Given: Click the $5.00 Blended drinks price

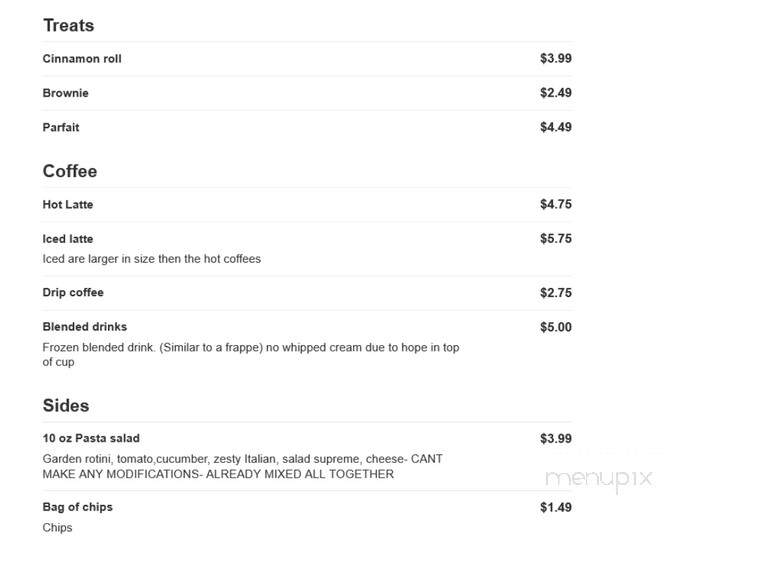Looking at the screenshot, I should click(556, 327).
